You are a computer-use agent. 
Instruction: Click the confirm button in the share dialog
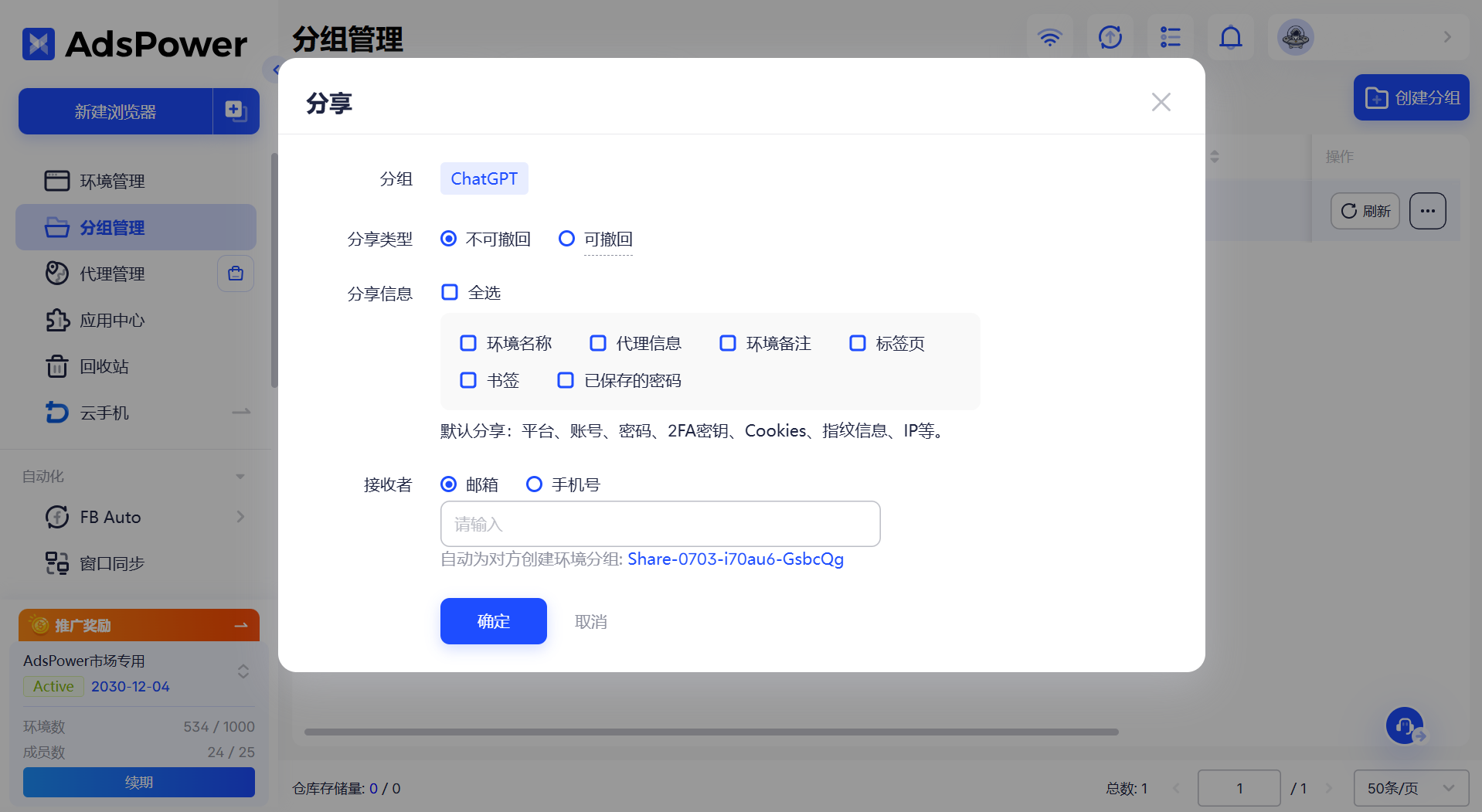point(494,621)
